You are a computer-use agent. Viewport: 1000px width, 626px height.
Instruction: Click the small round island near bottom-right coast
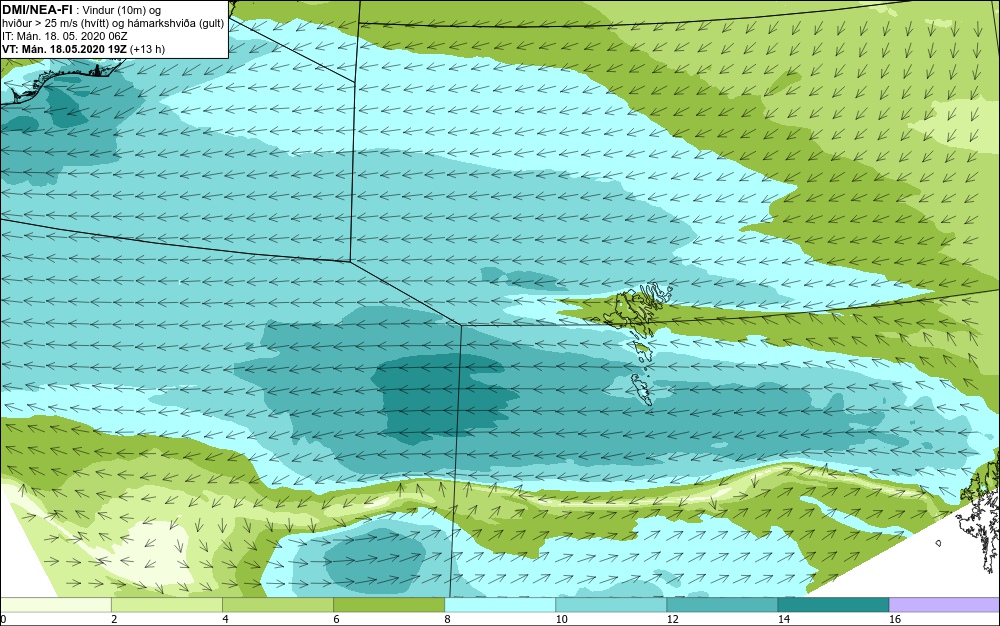pyautogui.click(x=938, y=543)
